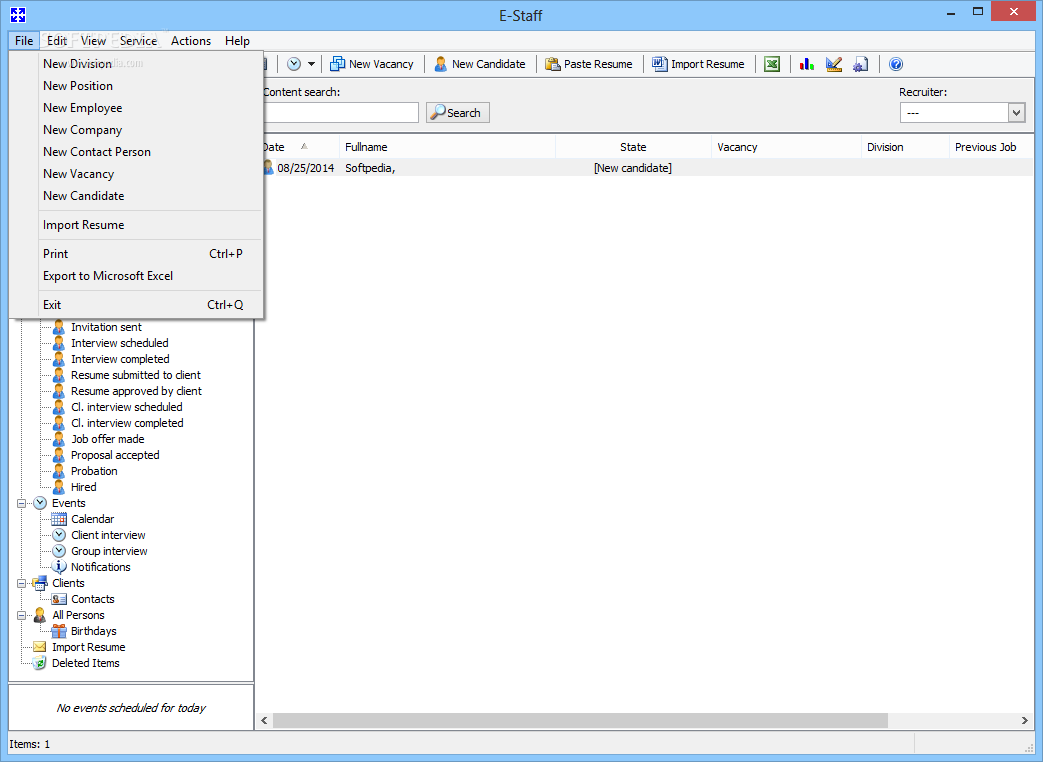Screen dimensions: 1043x762
Task: Click Birthdays gift icon
Action: point(59,631)
